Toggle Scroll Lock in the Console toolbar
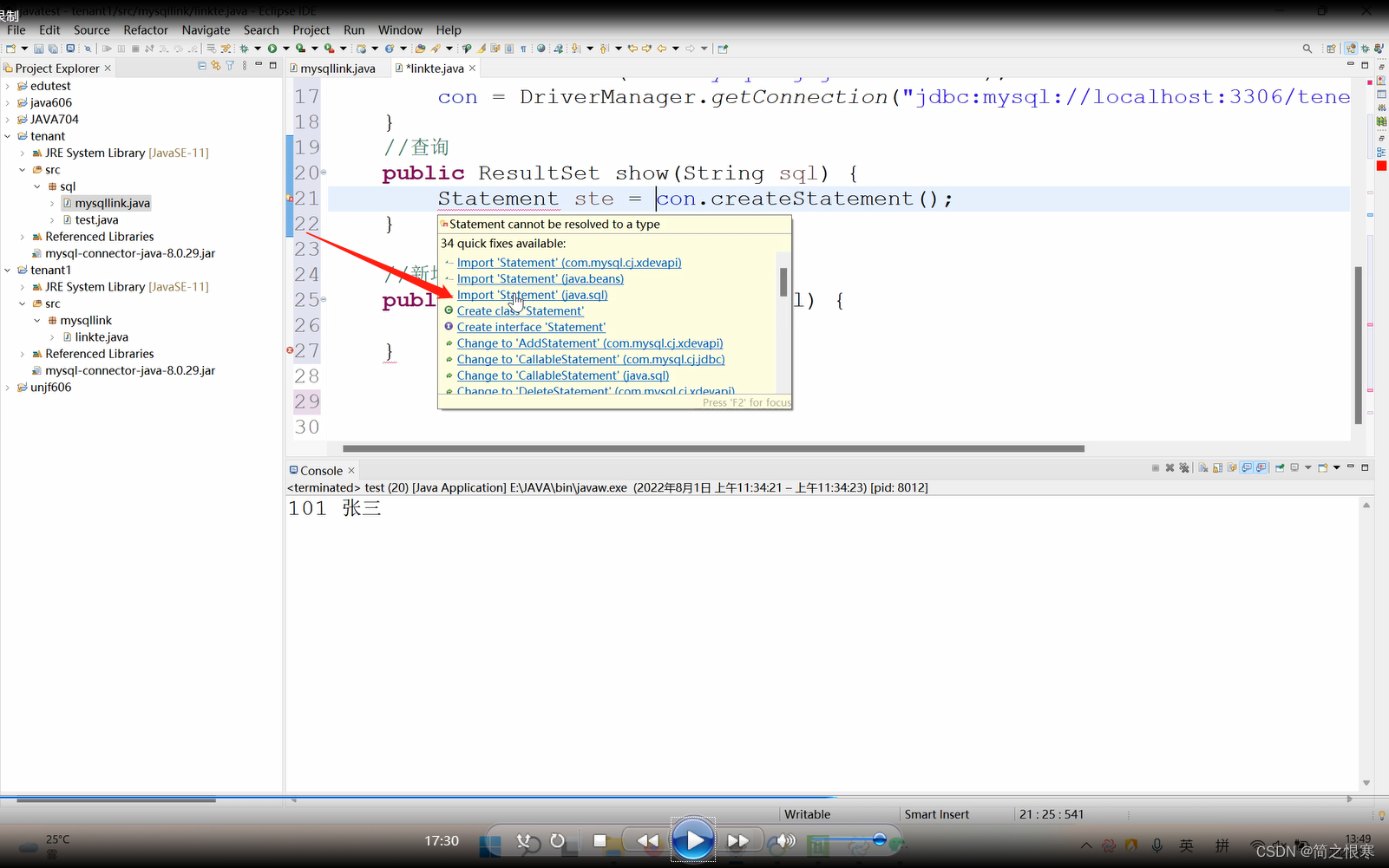This screenshot has width=1389, height=868. [x=1217, y=467]
